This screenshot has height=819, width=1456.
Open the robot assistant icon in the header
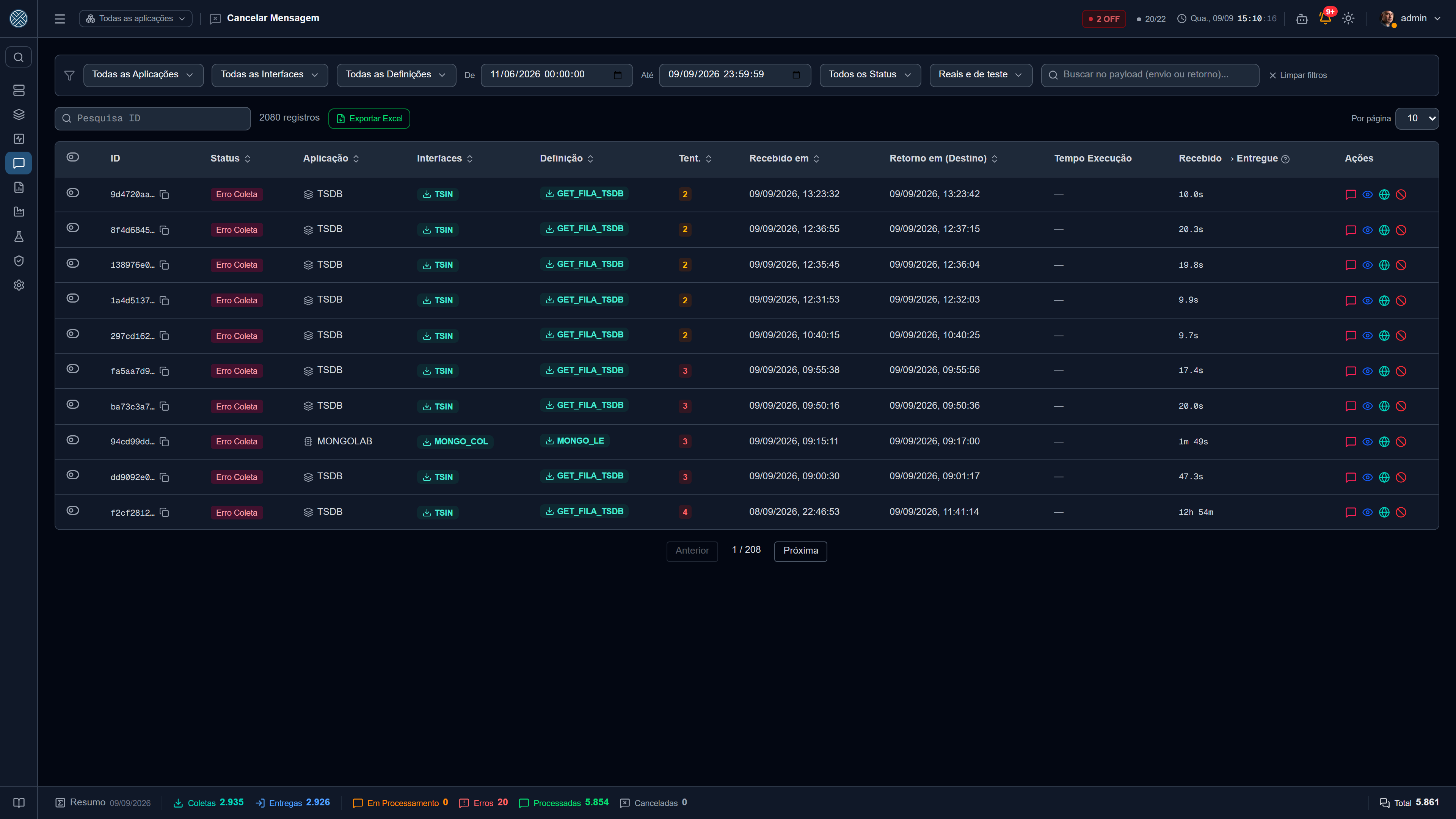pos(1302,19)
